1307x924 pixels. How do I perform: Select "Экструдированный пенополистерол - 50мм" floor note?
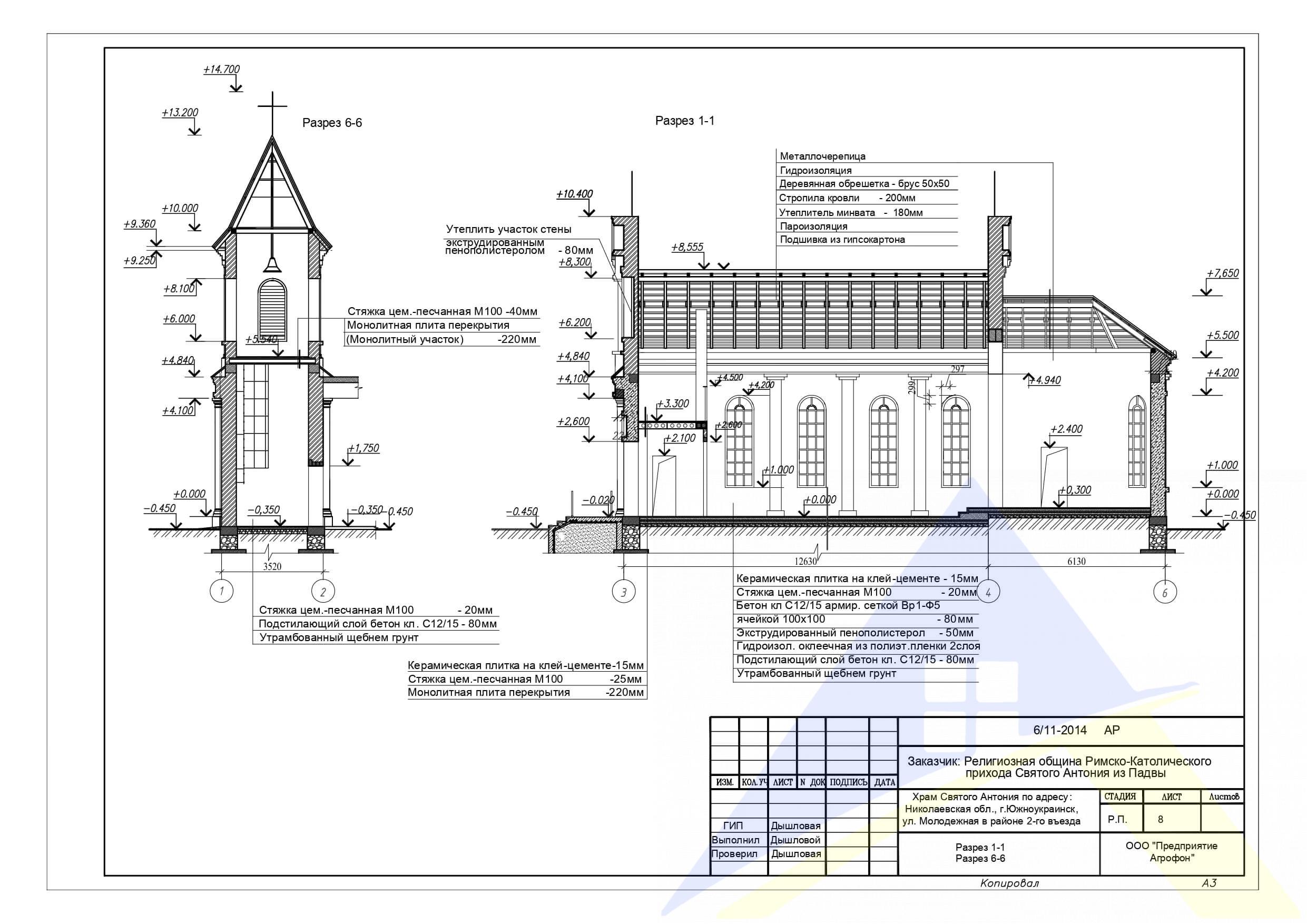pyautogui.click(x=855, y=633)
